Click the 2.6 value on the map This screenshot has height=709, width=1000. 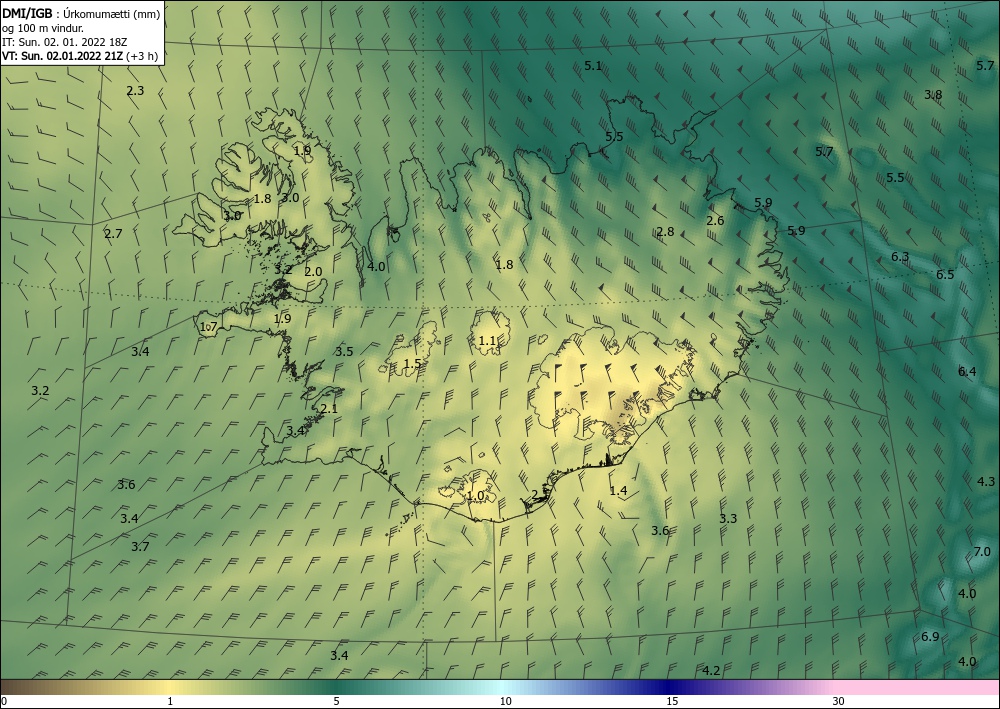coord(715,221)
